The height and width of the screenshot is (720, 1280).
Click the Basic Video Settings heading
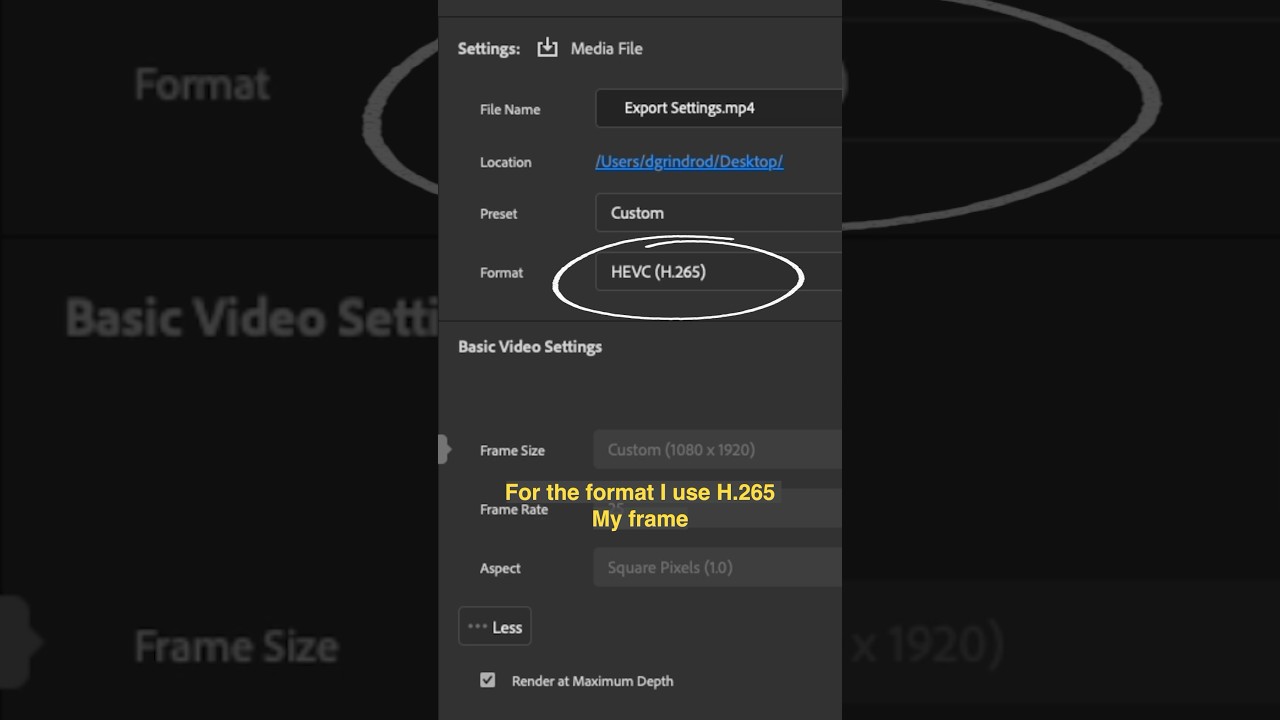pyautogui.click(x=530, y=347)
